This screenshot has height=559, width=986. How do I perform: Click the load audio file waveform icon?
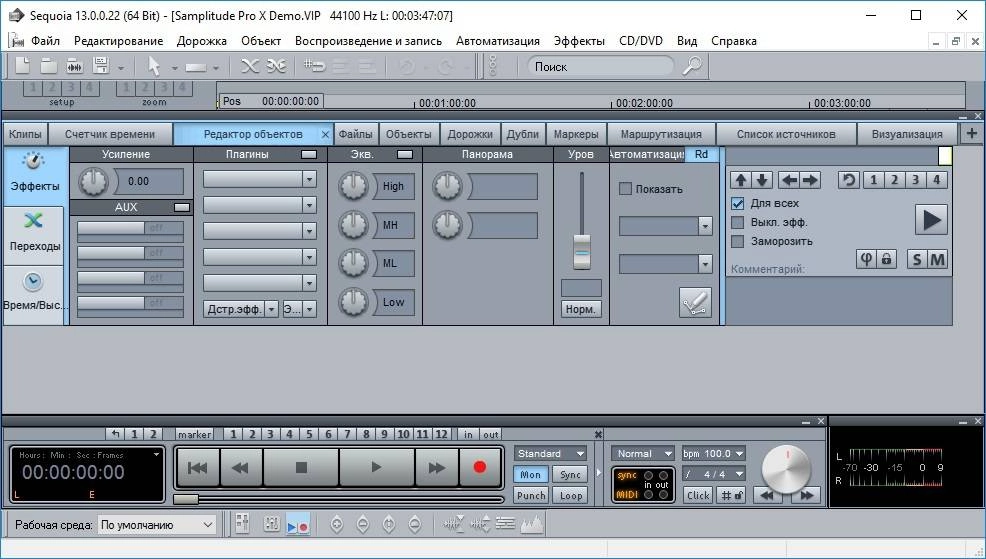pyautogui.click(x=75, y=65)
